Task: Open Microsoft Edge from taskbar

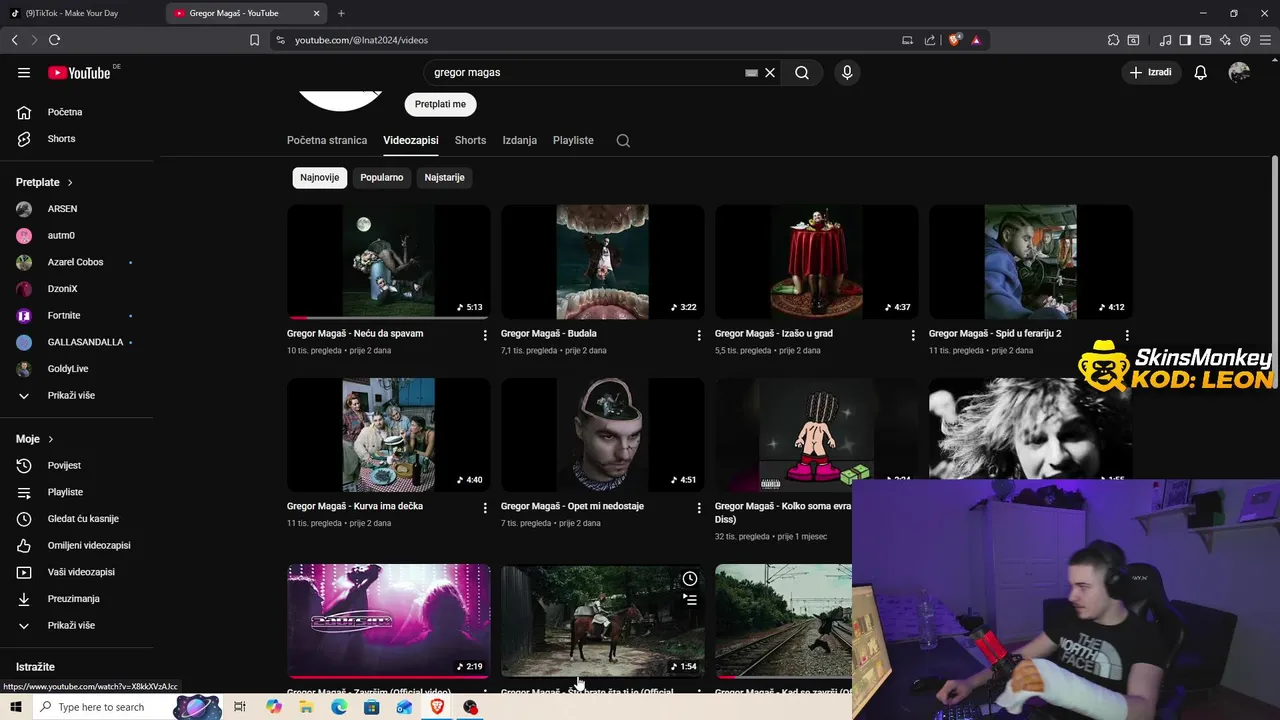Action: pyautogui.click(x=339, y=707)
